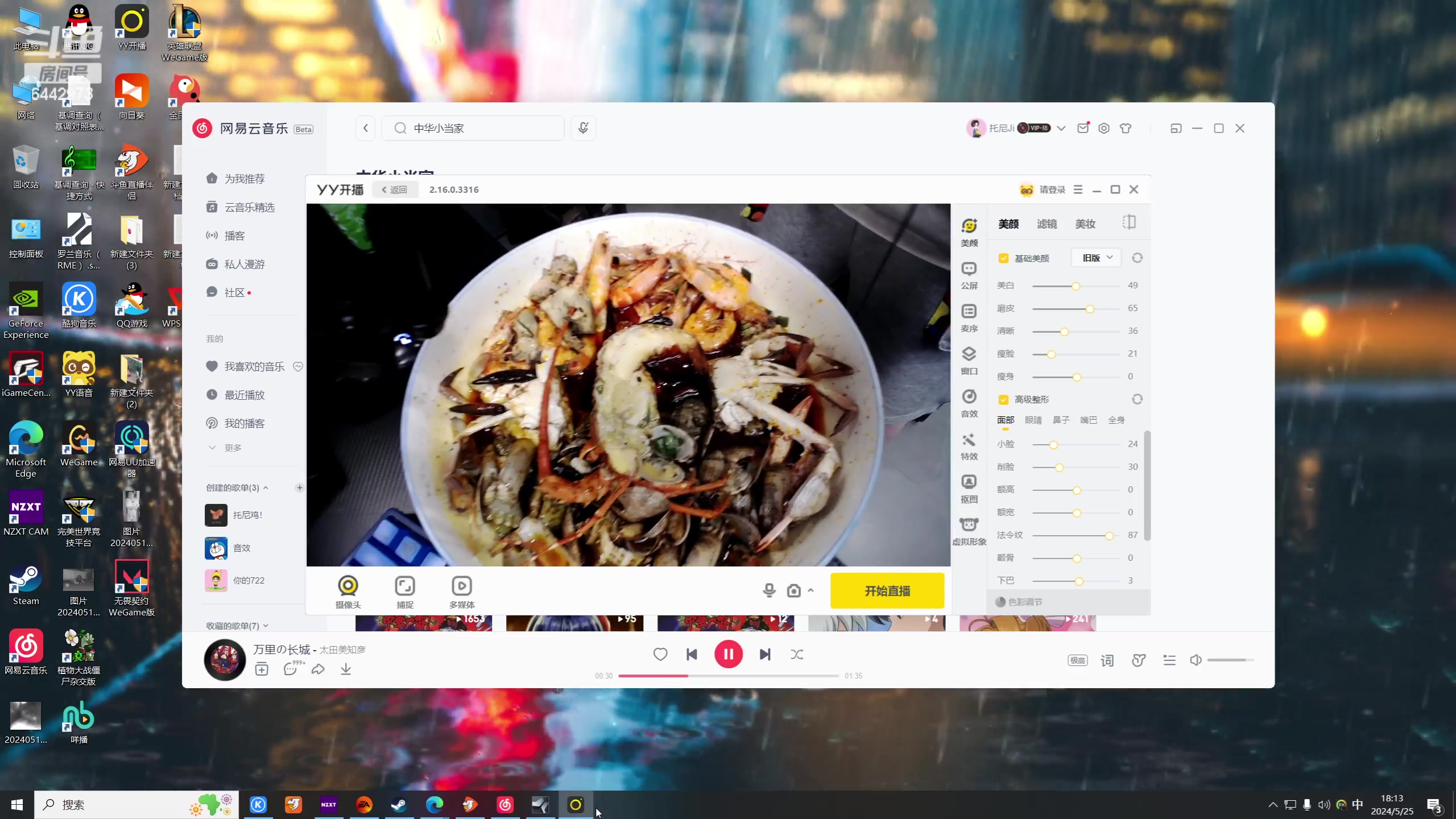
Task: Pause the playing song
Action: 729,655
